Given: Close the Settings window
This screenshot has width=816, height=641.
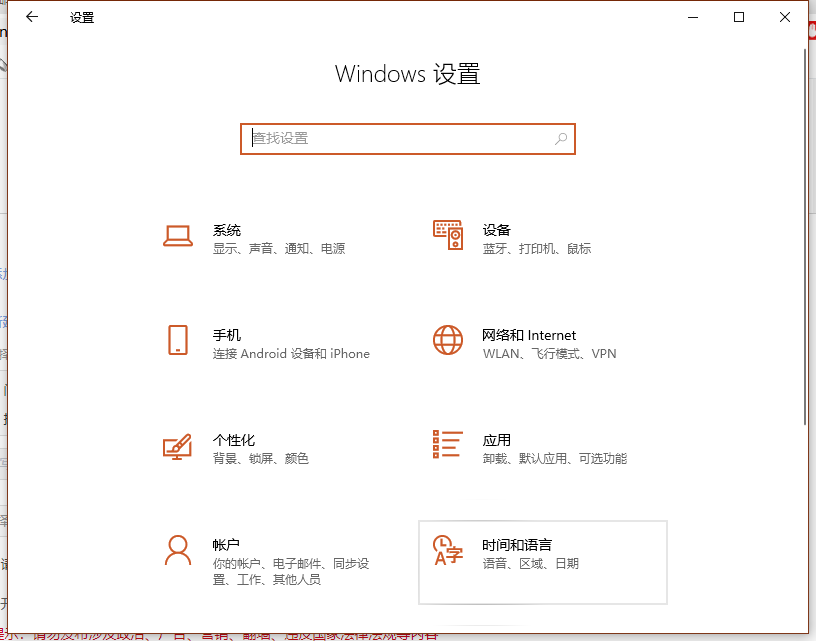Looking at the screenshot, I should click(x=785, y=17).
